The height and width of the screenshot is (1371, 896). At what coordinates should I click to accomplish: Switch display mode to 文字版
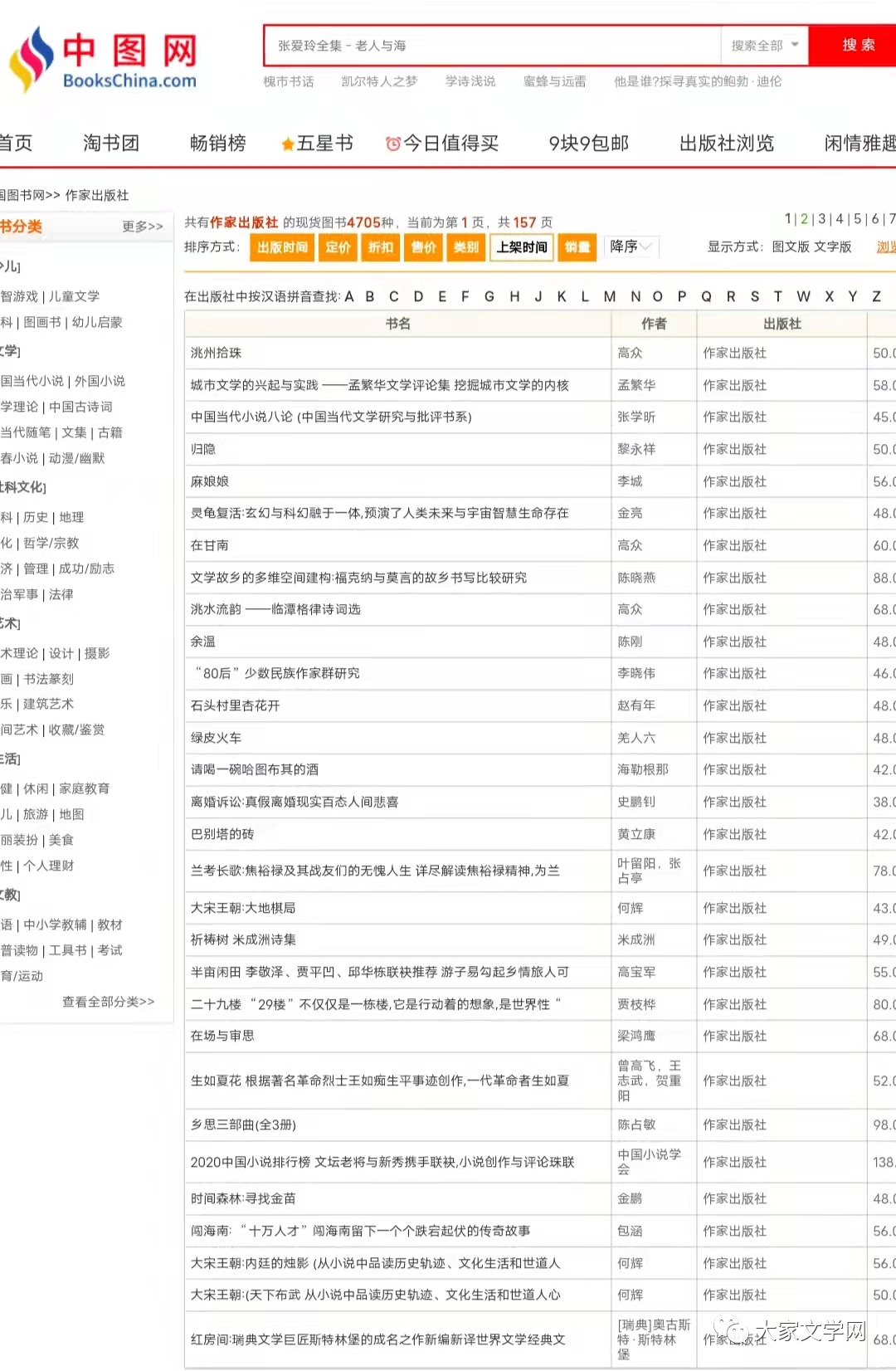(x=833, y=246)
